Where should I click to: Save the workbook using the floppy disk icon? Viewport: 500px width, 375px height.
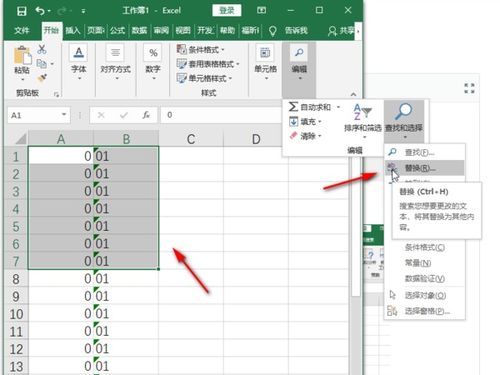pyautogui.click(x=21, y=11)
